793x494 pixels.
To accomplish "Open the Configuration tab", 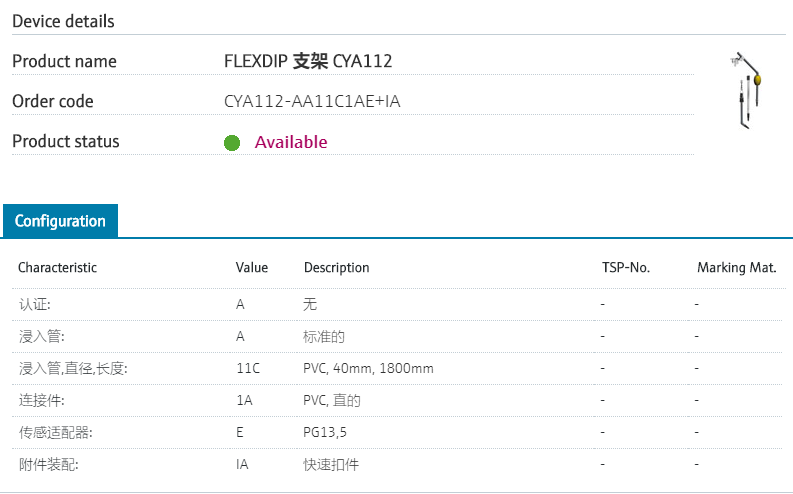I will pyautogui.click(x=60, y=221).
